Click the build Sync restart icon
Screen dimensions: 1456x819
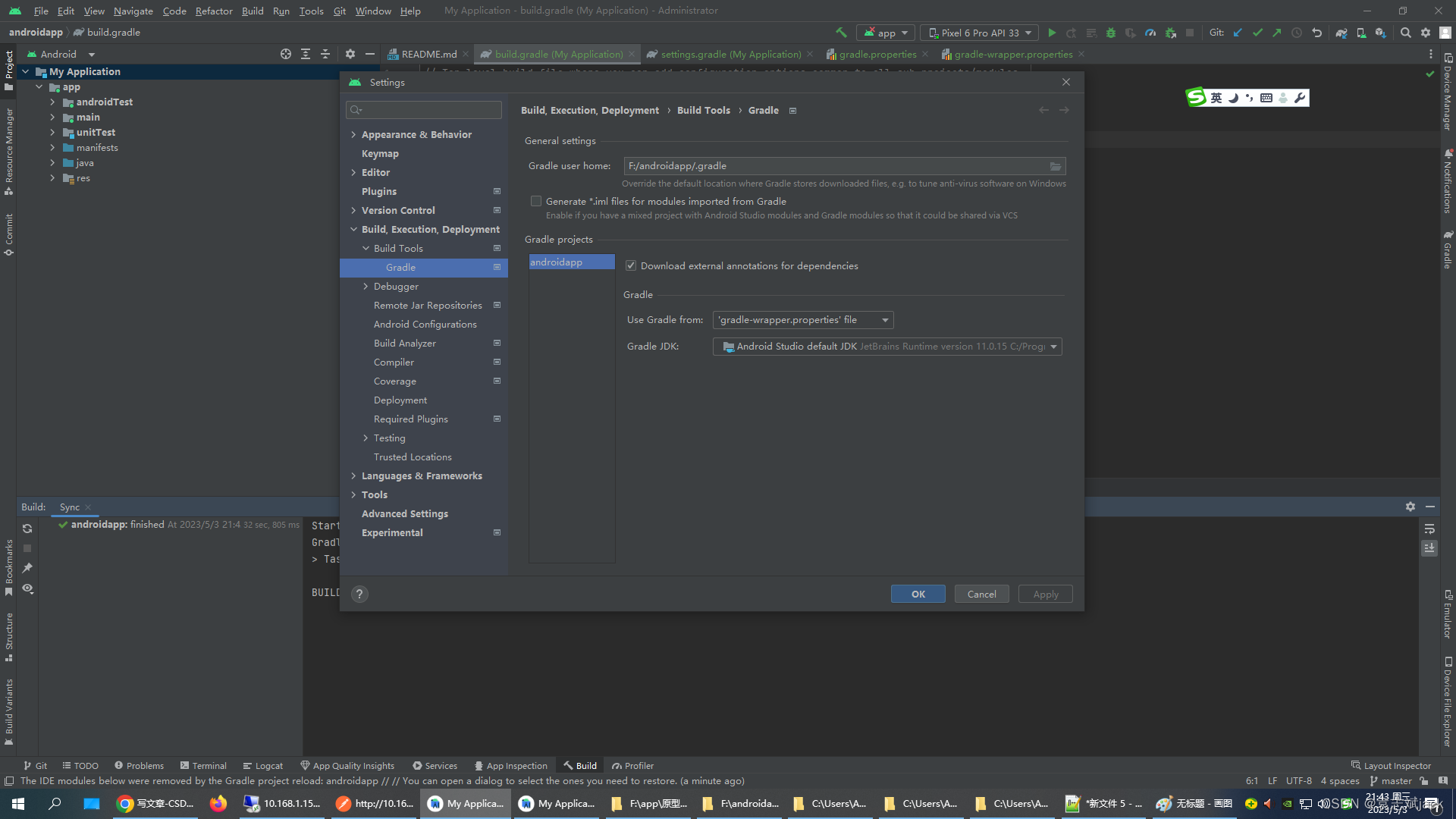[x=27, y=529]
